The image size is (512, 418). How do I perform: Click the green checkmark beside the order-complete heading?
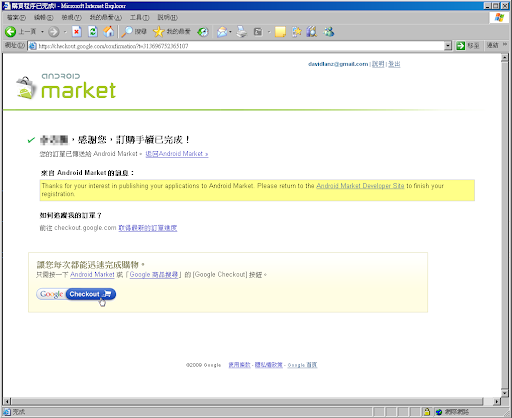31,140
